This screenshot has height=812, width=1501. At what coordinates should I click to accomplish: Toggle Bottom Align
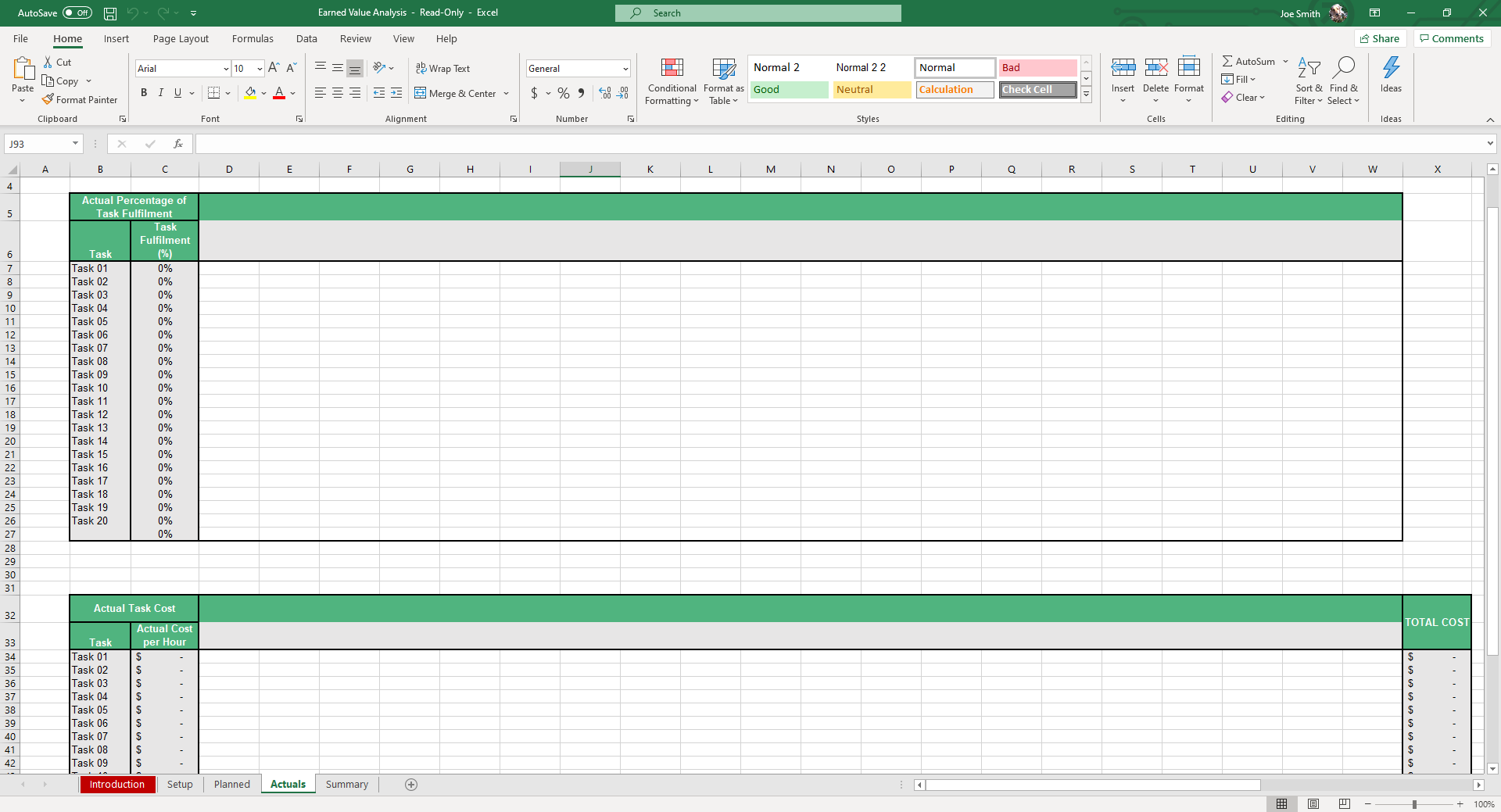pos(355,68)
